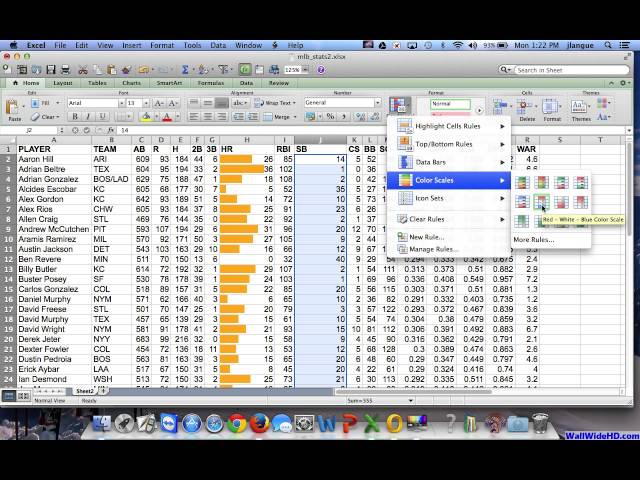640x480 pixels.
Task: Click the Increase Font Size icon
Action: 159,103
